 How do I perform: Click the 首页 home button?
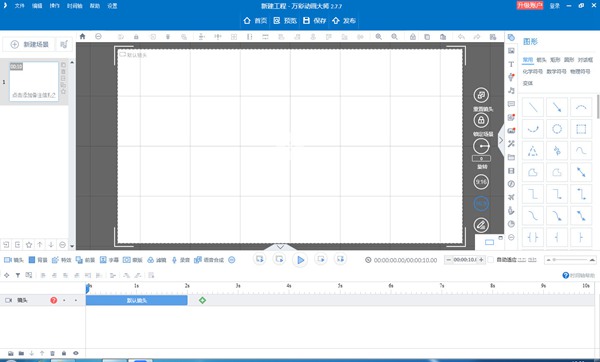(255, 21)
